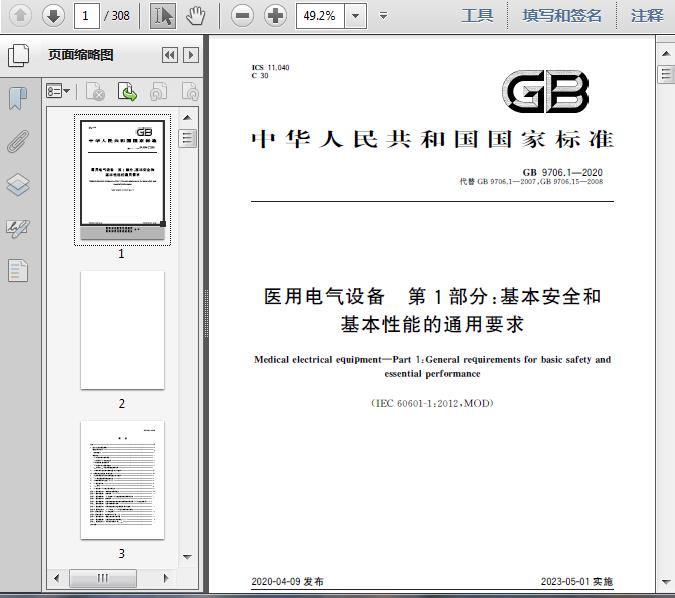Open the Layers pane
Image resolution: width=675 pixels, height=598 pixels.
(x=18, y=184)
